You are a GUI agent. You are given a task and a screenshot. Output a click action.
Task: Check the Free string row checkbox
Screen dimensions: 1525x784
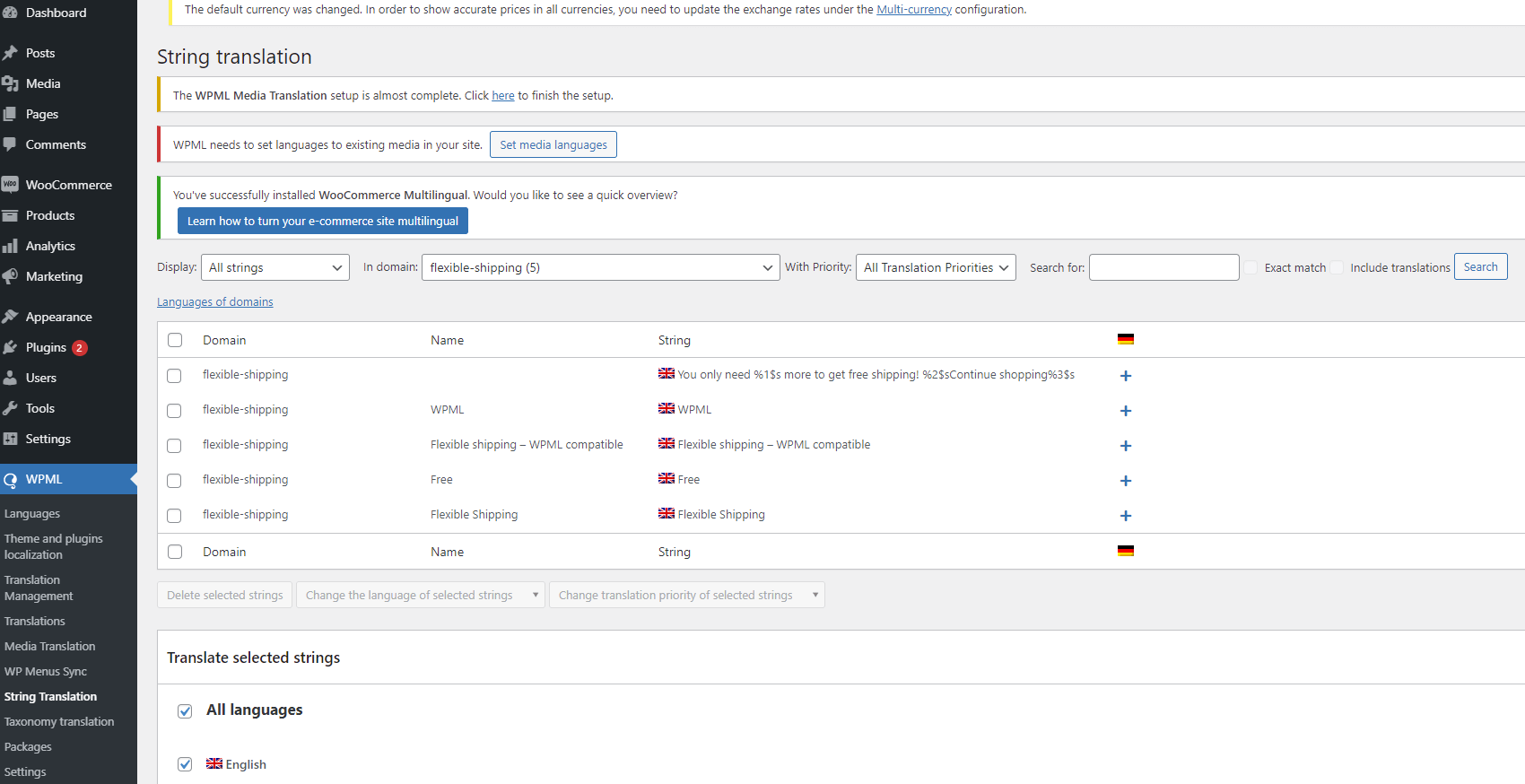tap(174, 481)
